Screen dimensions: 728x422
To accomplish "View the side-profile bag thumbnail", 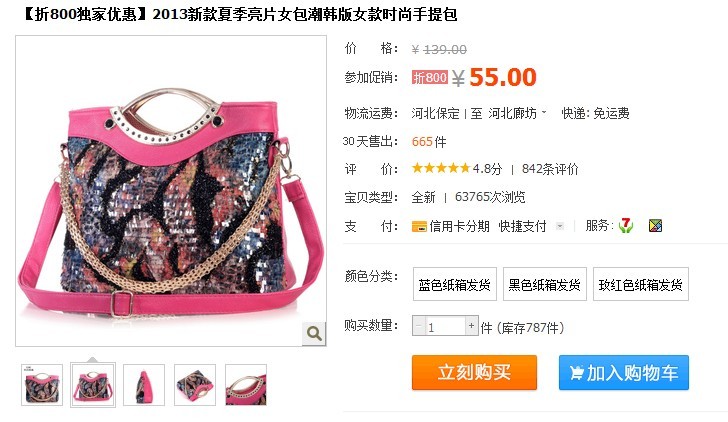I will (144, 385).
